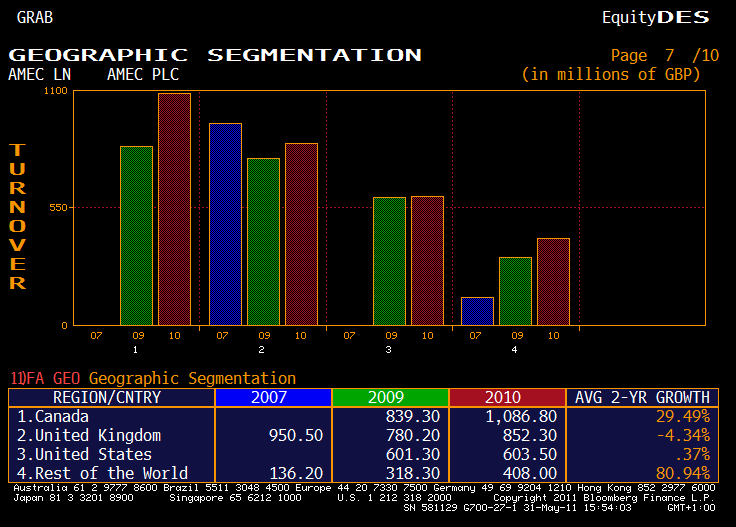Click United Kingdom's green 2009 chart bar

tap(263, 242)
